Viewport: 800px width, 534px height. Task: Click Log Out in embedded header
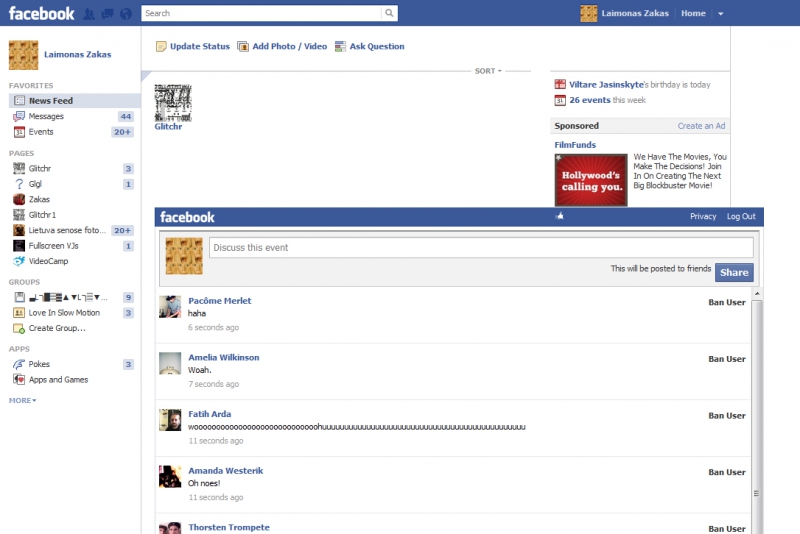point(741,216)
